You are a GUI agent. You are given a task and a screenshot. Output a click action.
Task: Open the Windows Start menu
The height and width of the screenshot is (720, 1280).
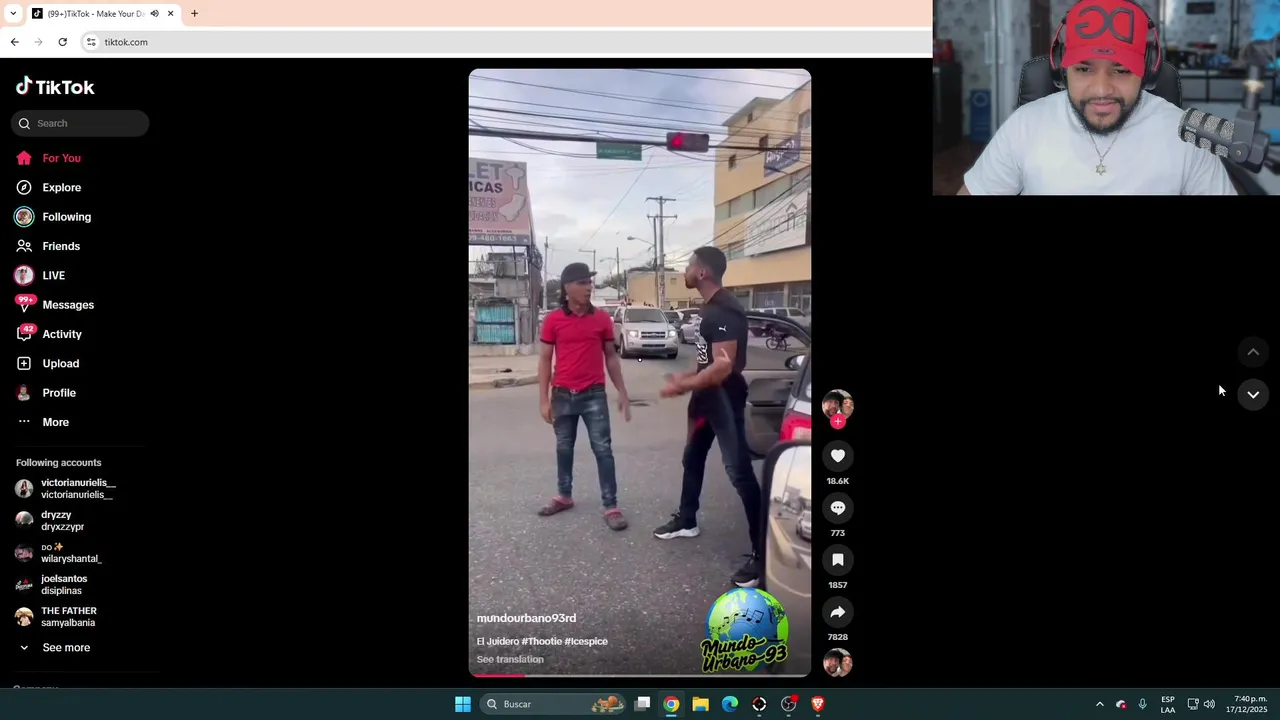coord(463,704)
